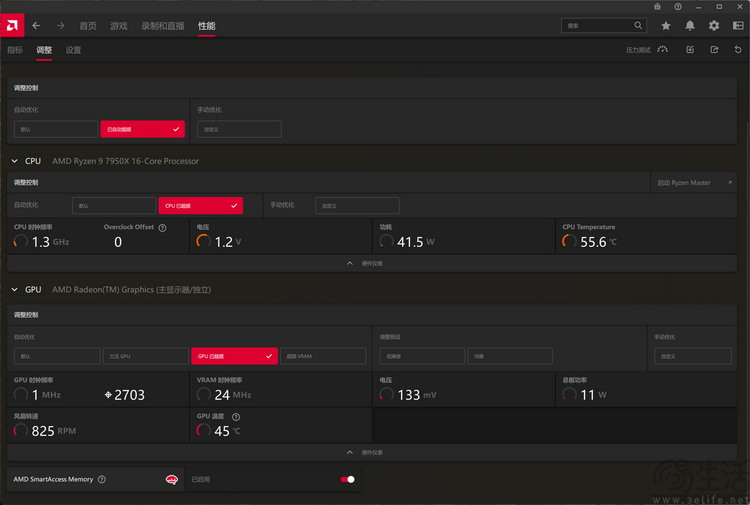The width and height of the screenshot is (750, 505).
Task: Collapse the CPU section chevron
Action: pyautogui.click(x=15, y=161)
